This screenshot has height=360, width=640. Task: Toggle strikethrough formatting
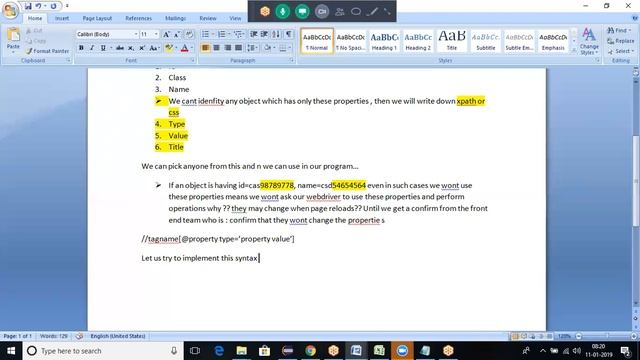120,48
